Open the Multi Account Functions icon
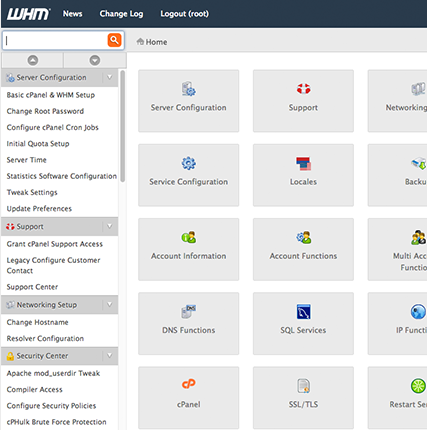Screen dimensions: 427x430 pos(418,237)
